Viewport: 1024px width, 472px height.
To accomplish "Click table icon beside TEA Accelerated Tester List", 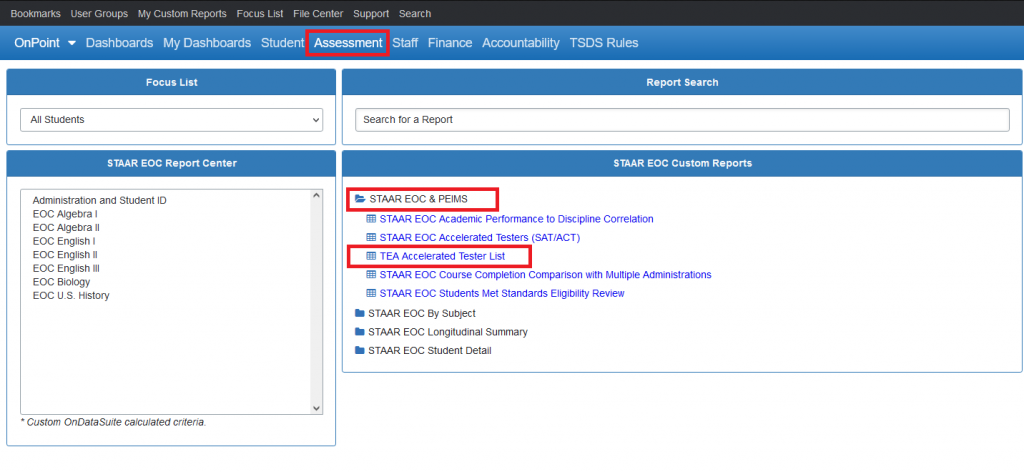I will [371, 257].
